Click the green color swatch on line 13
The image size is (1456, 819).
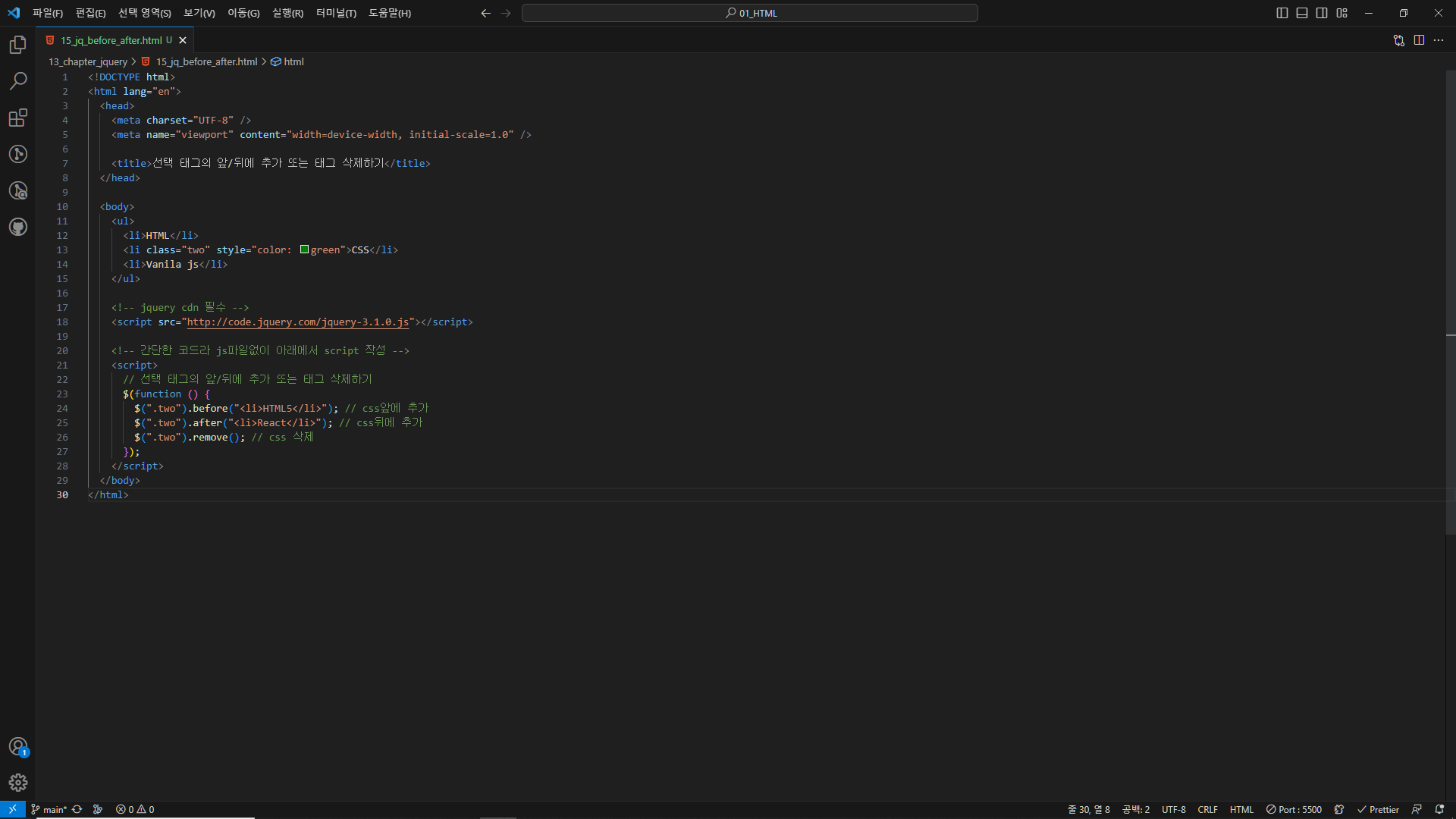(x=304, y=249)
